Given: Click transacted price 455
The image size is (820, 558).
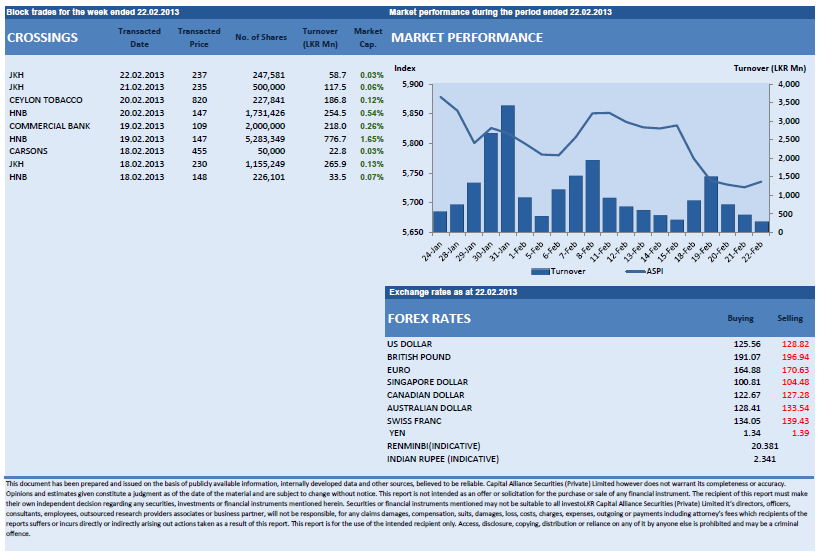Looking at the screenshot, I should click(x=199, y=151).
